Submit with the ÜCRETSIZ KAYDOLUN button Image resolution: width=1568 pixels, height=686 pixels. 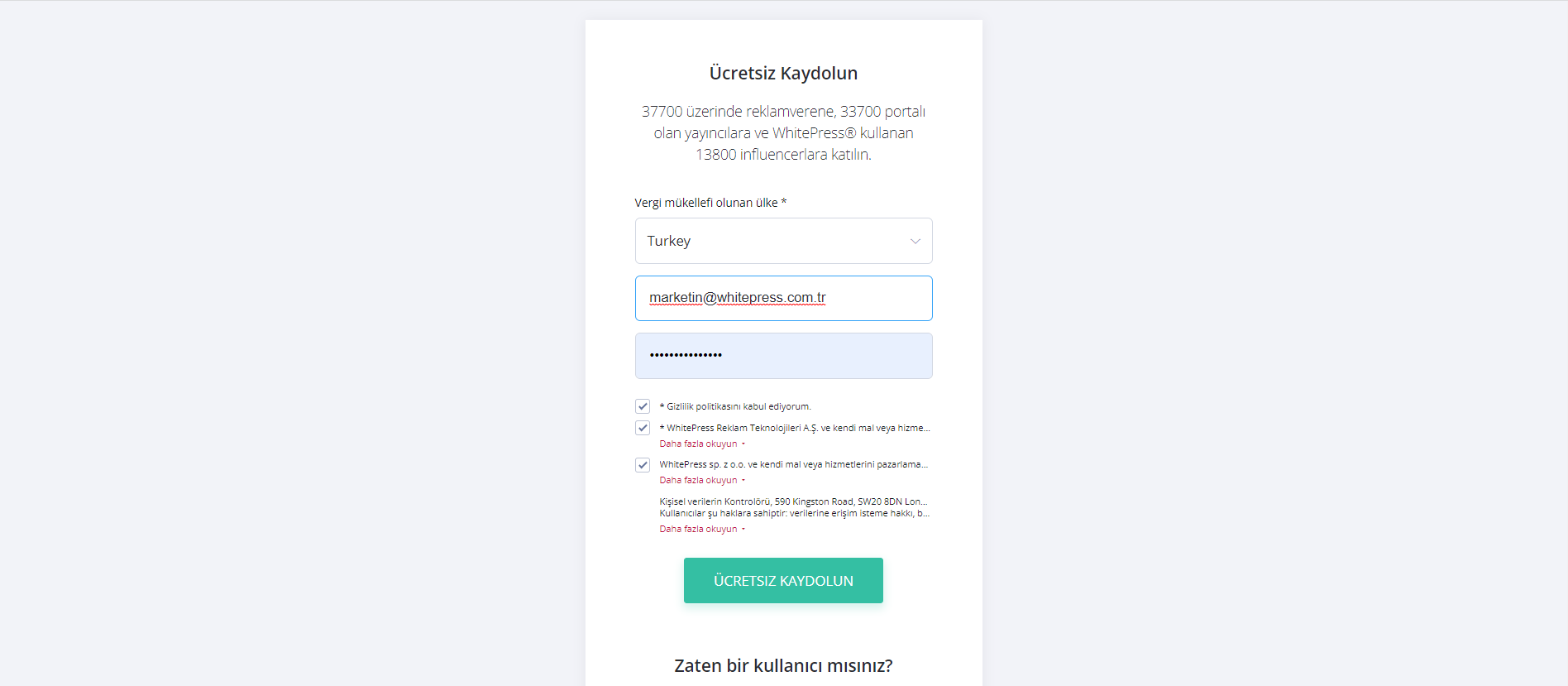783,581
